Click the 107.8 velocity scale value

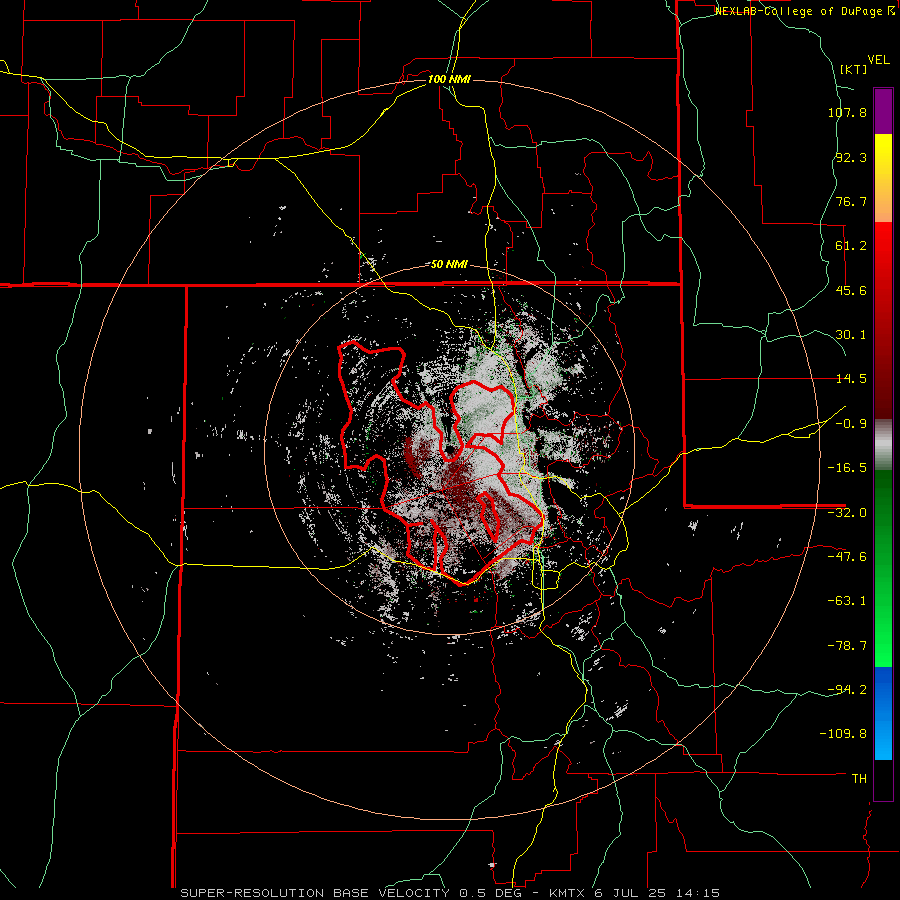[x=847, y=112]
